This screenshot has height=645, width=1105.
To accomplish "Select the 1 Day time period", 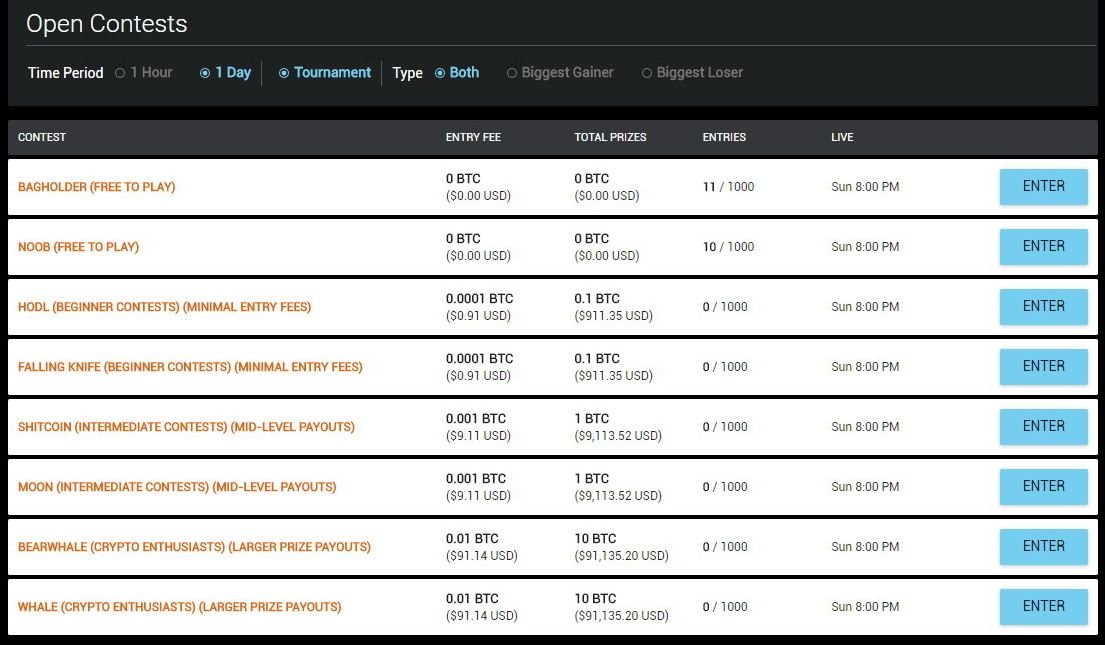I will 226,73.
